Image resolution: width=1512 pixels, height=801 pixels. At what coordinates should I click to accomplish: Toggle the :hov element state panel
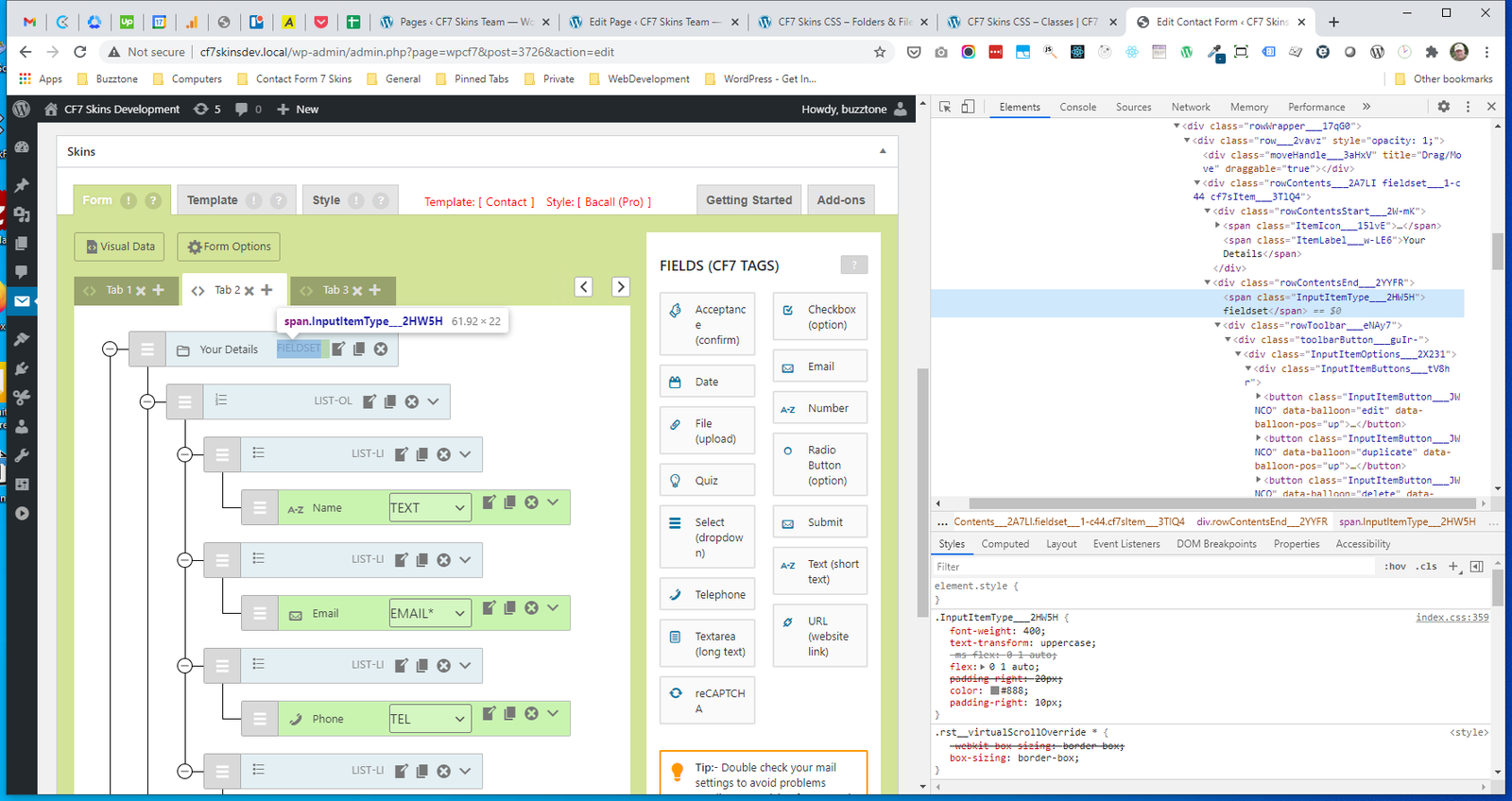[1395, 567]
